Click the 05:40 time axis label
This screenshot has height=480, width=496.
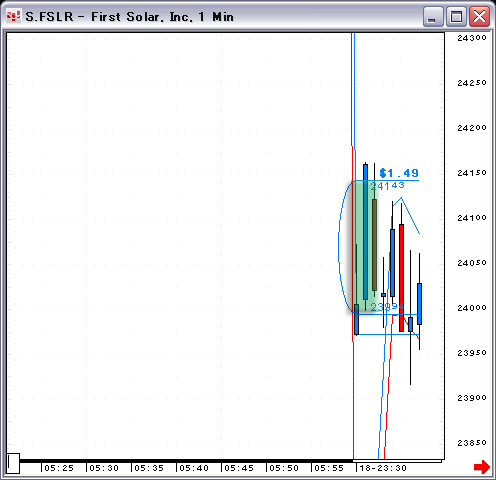pyautogui.click(x=194, y=468)
